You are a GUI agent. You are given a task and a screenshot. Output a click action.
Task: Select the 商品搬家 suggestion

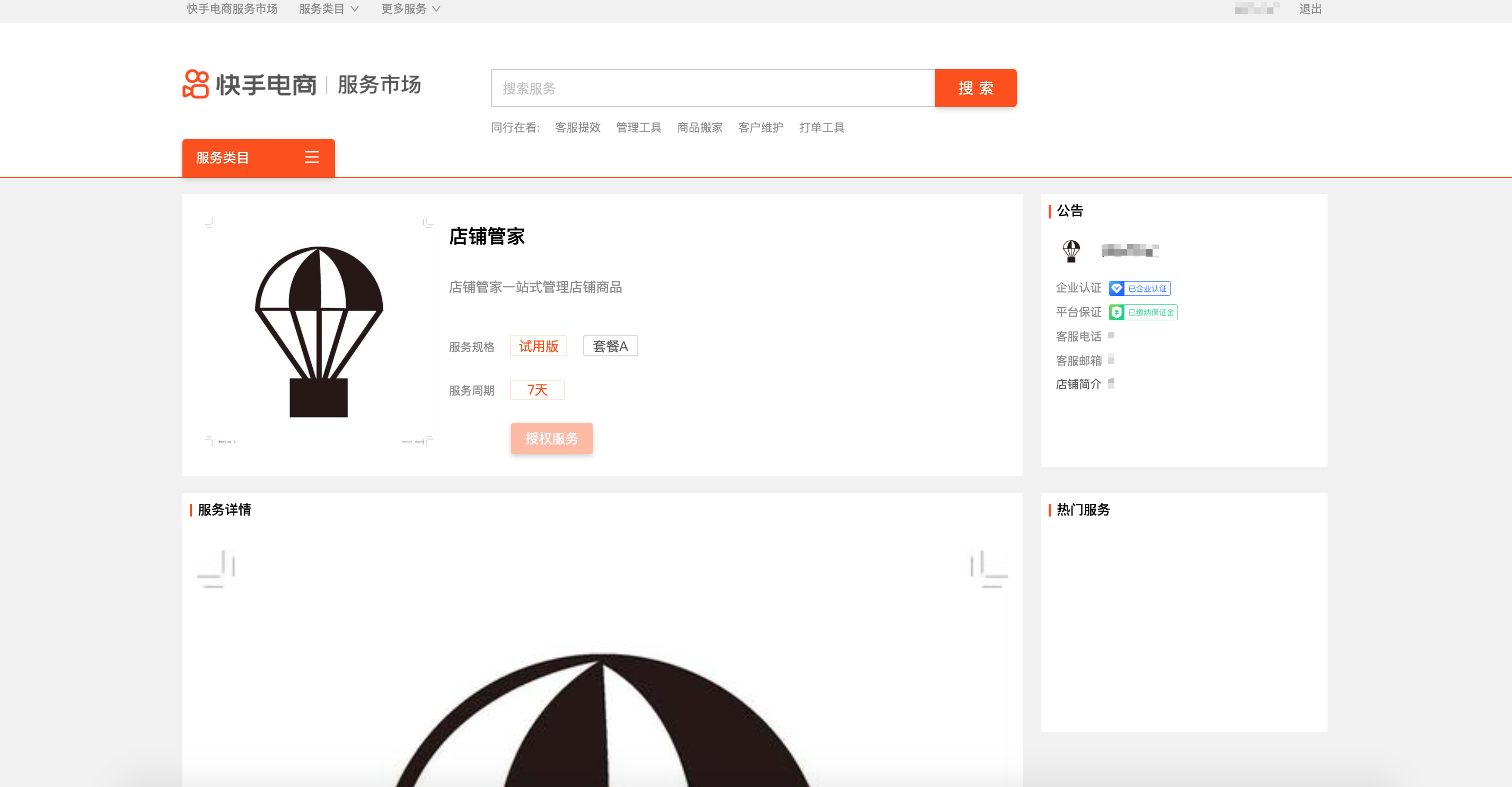700,127
